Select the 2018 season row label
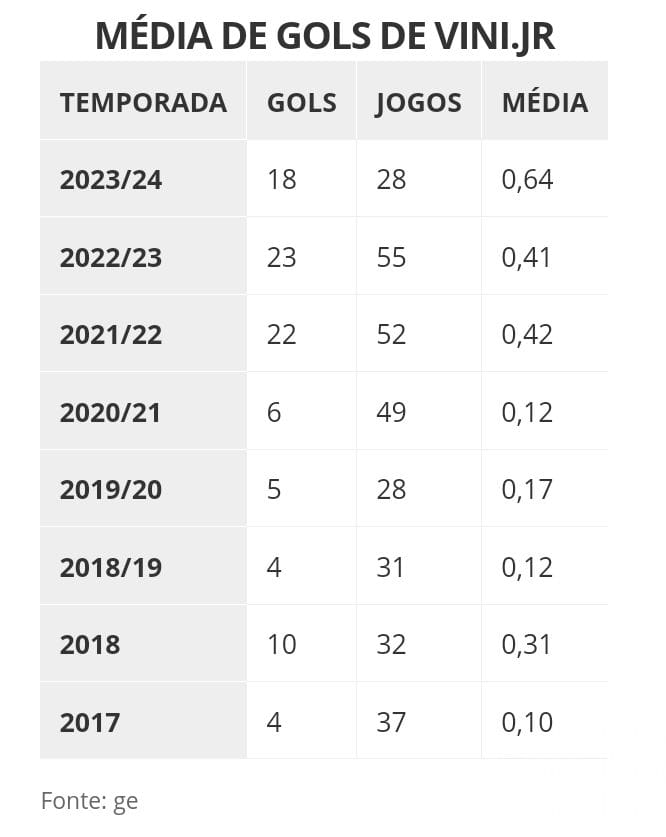Viewport: 666px width, 837px height. pyautogui.click(x=90, y=645)
